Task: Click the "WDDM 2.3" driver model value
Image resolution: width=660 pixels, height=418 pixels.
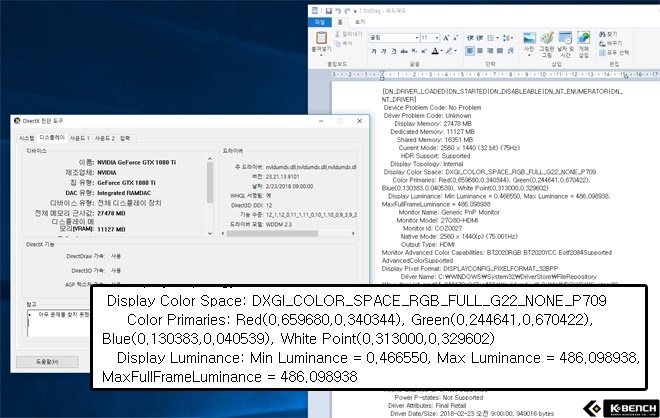Action: coord(279,224)
